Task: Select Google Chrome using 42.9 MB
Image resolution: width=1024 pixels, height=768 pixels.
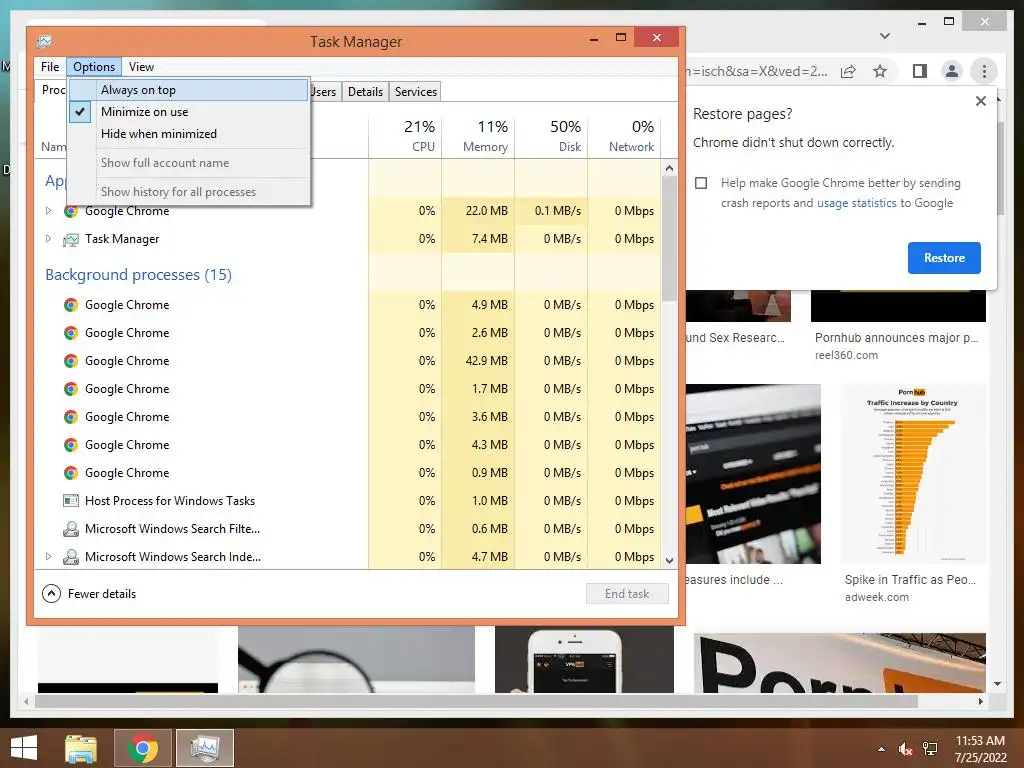Action: [x=348, y=361]
